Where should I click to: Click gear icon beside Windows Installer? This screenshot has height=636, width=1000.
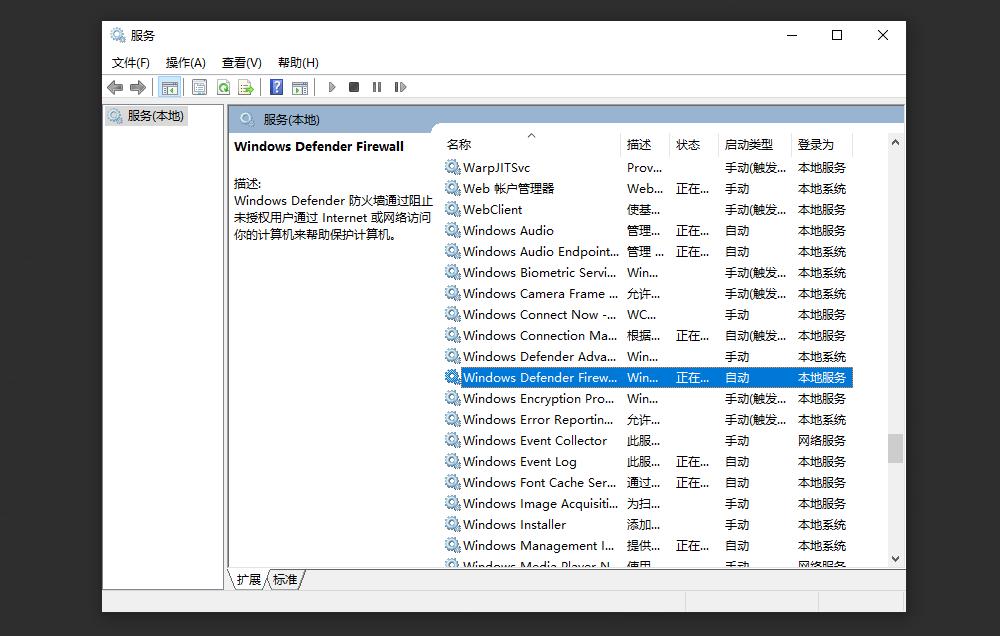tap(452, 524)
